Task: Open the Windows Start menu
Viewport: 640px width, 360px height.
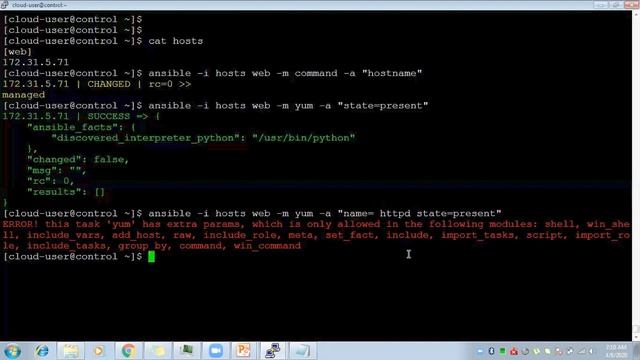Action: [x=12, y=351]
